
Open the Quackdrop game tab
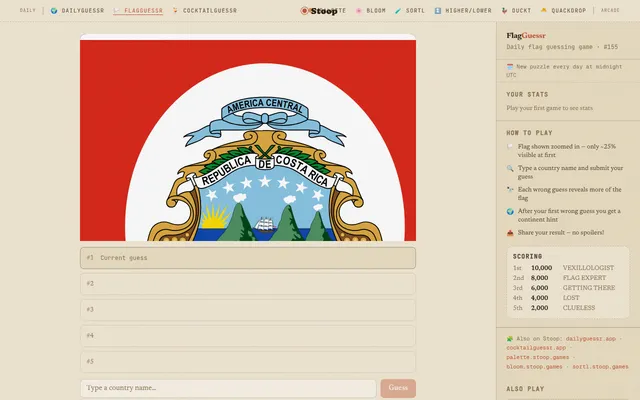(563, 11)
